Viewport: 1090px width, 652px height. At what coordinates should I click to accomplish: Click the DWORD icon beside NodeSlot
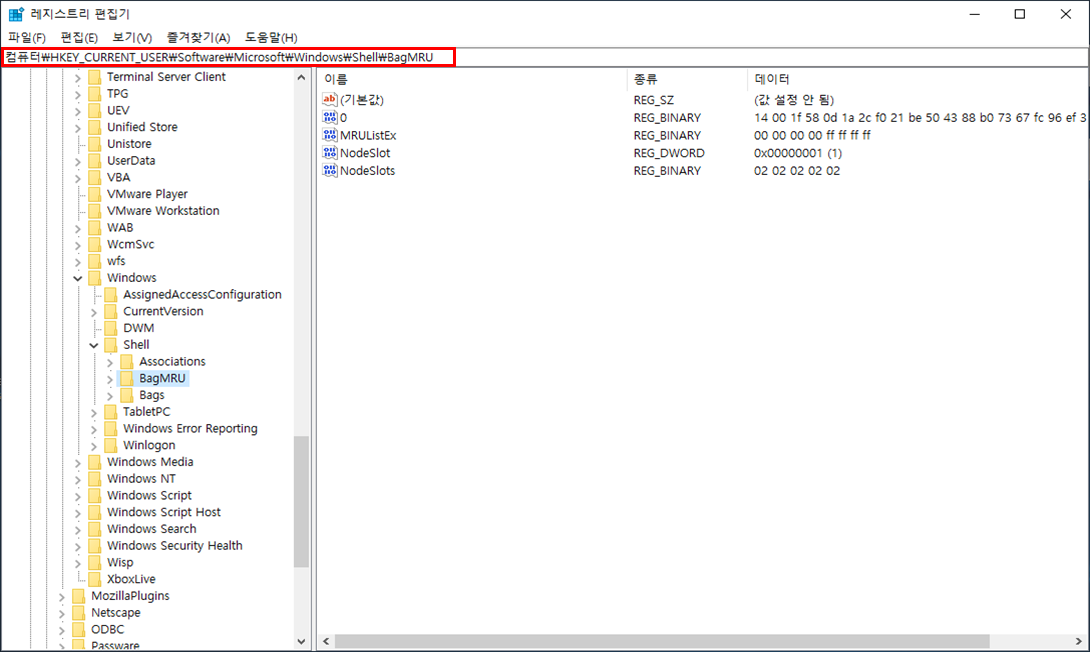pyautogui.click(x=330, y=153)
